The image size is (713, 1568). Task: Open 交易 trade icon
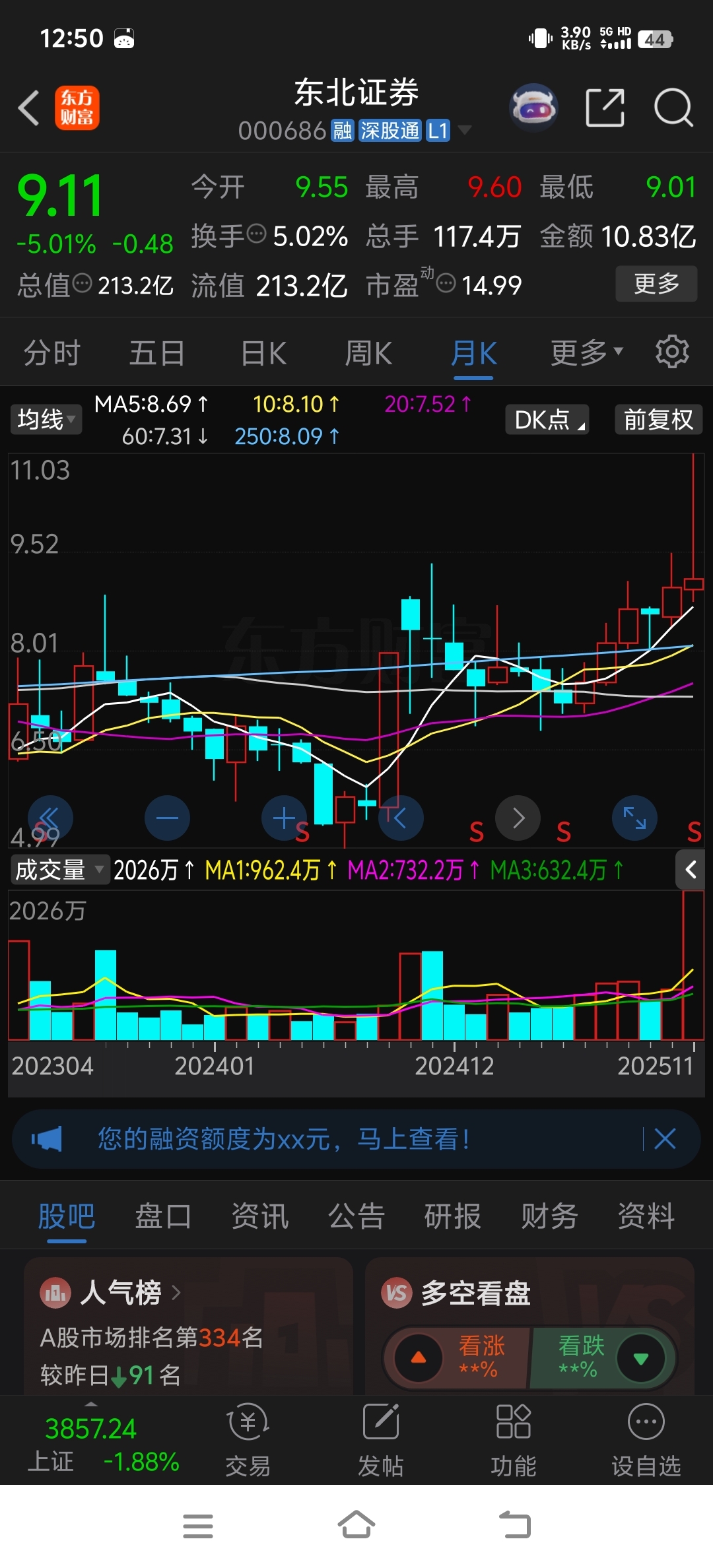(x=248, y=1440)
